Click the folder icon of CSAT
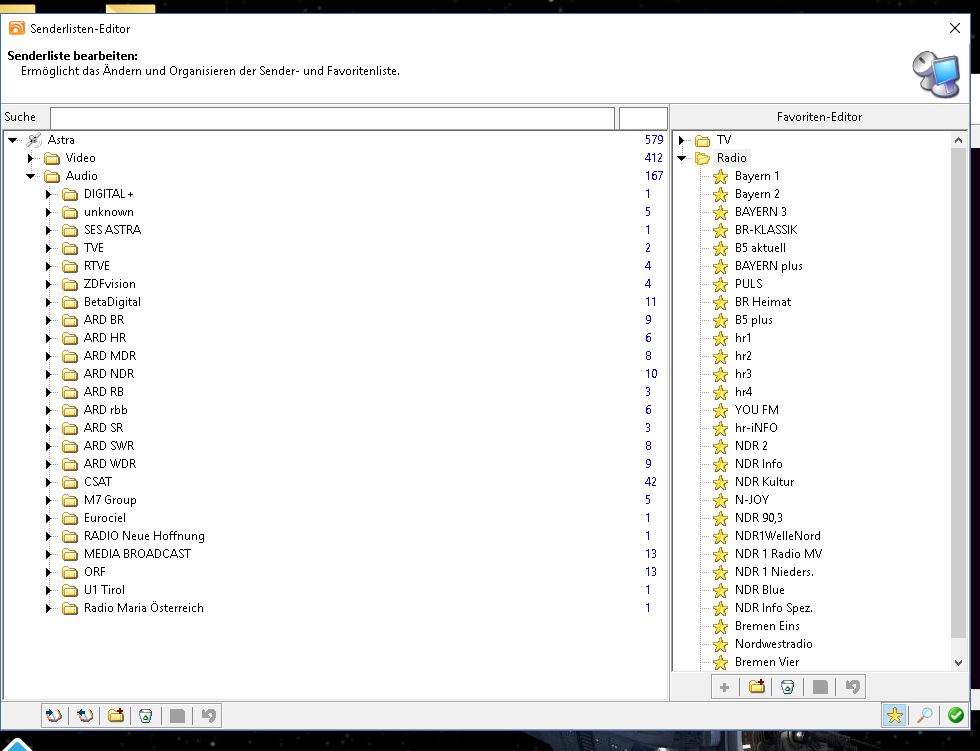The height and width of the screenshot is (751, 980). click(70, 482)
